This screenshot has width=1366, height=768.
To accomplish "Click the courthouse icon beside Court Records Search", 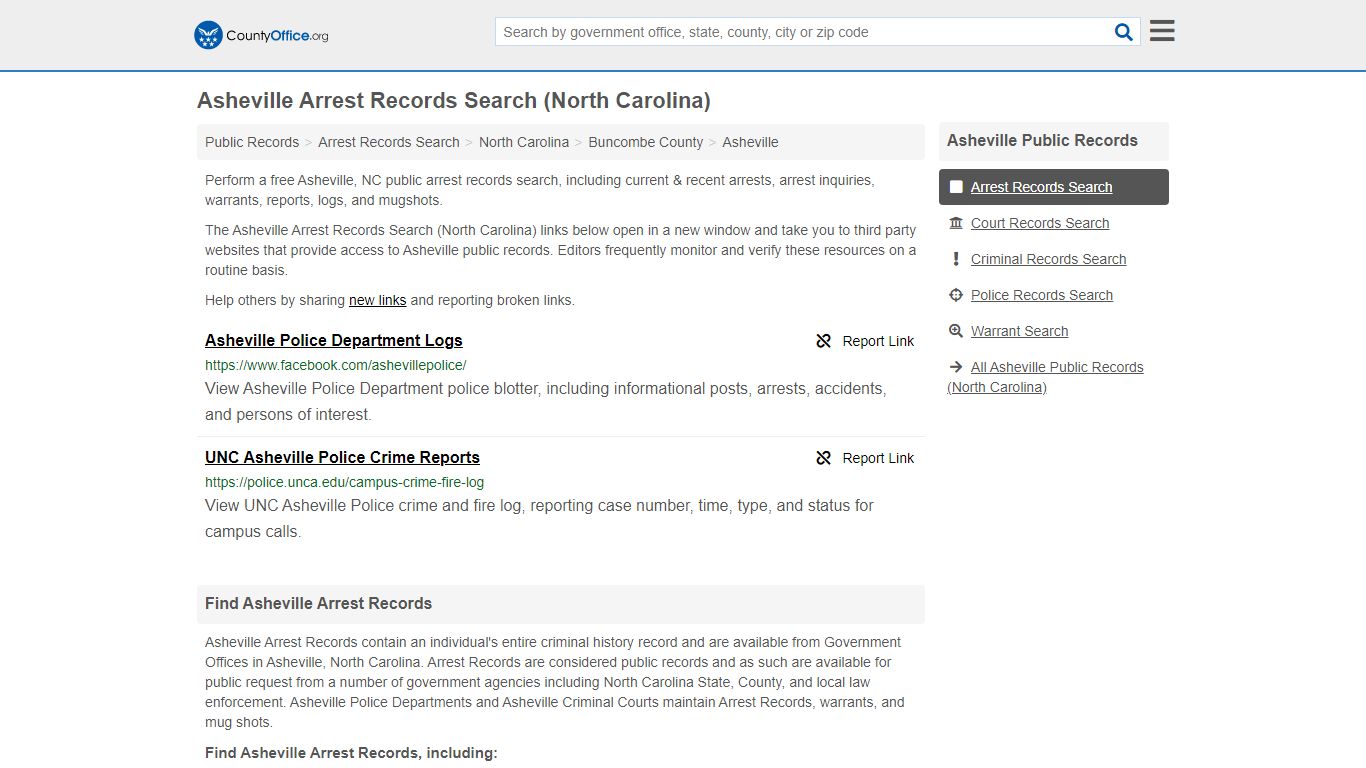I will 956,223.
